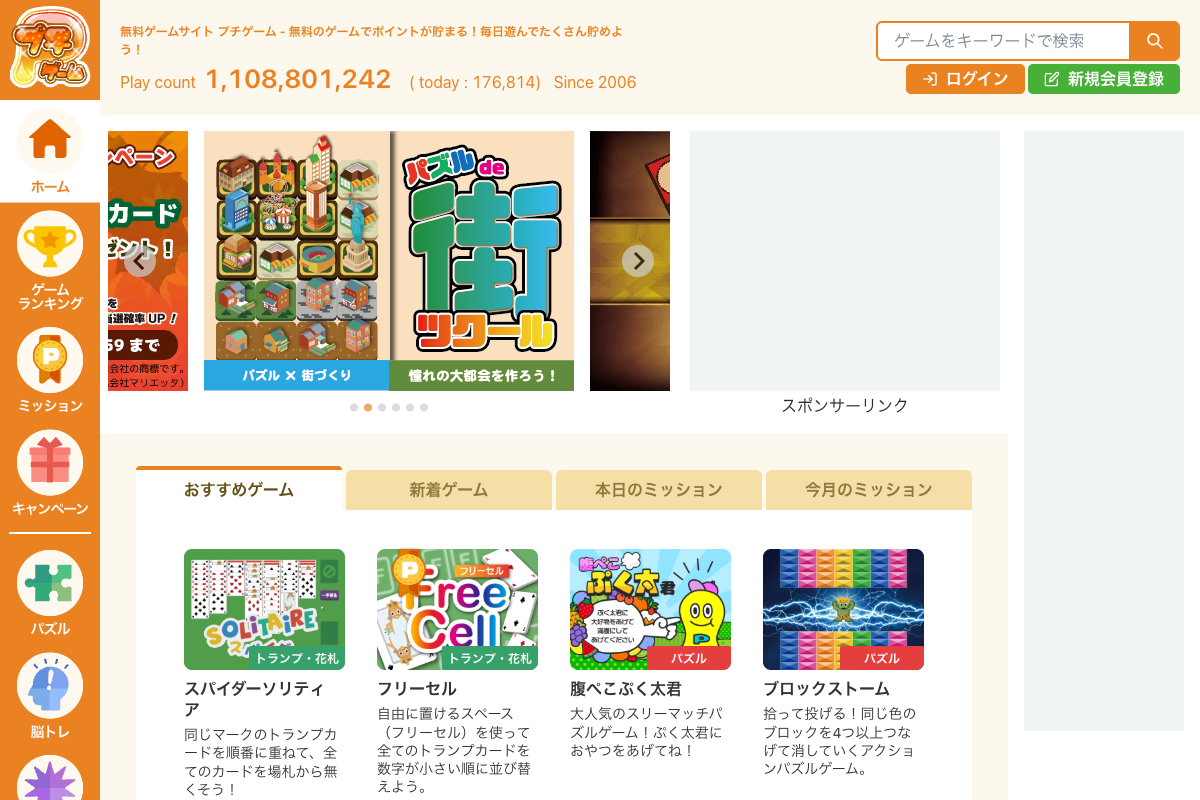Open the ホーム house icon

click(50, 141)
